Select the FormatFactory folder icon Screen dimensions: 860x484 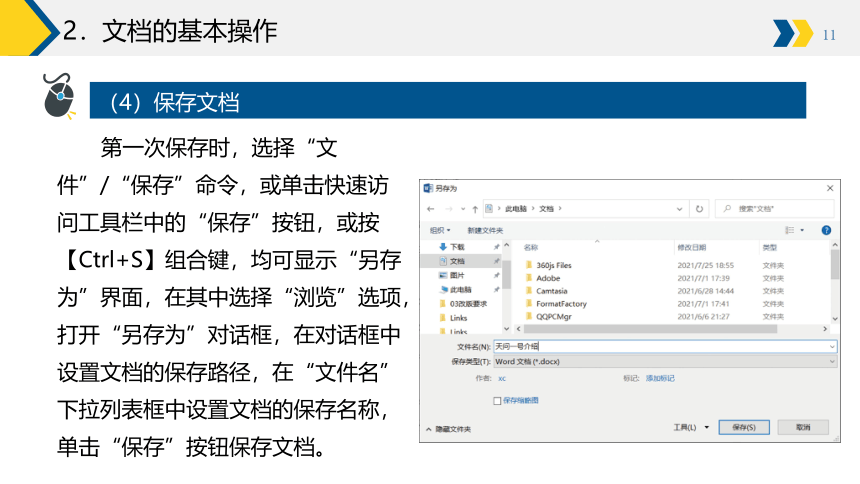point(529,303)
